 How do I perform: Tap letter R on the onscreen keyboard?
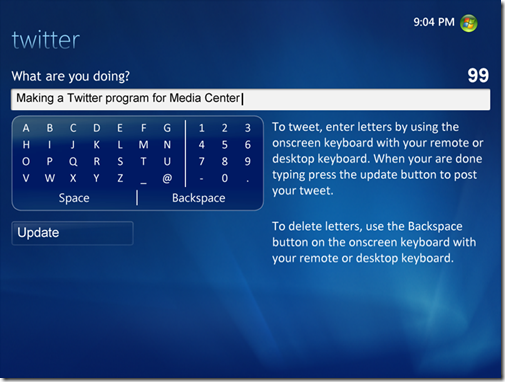click(x=97, y=162)
